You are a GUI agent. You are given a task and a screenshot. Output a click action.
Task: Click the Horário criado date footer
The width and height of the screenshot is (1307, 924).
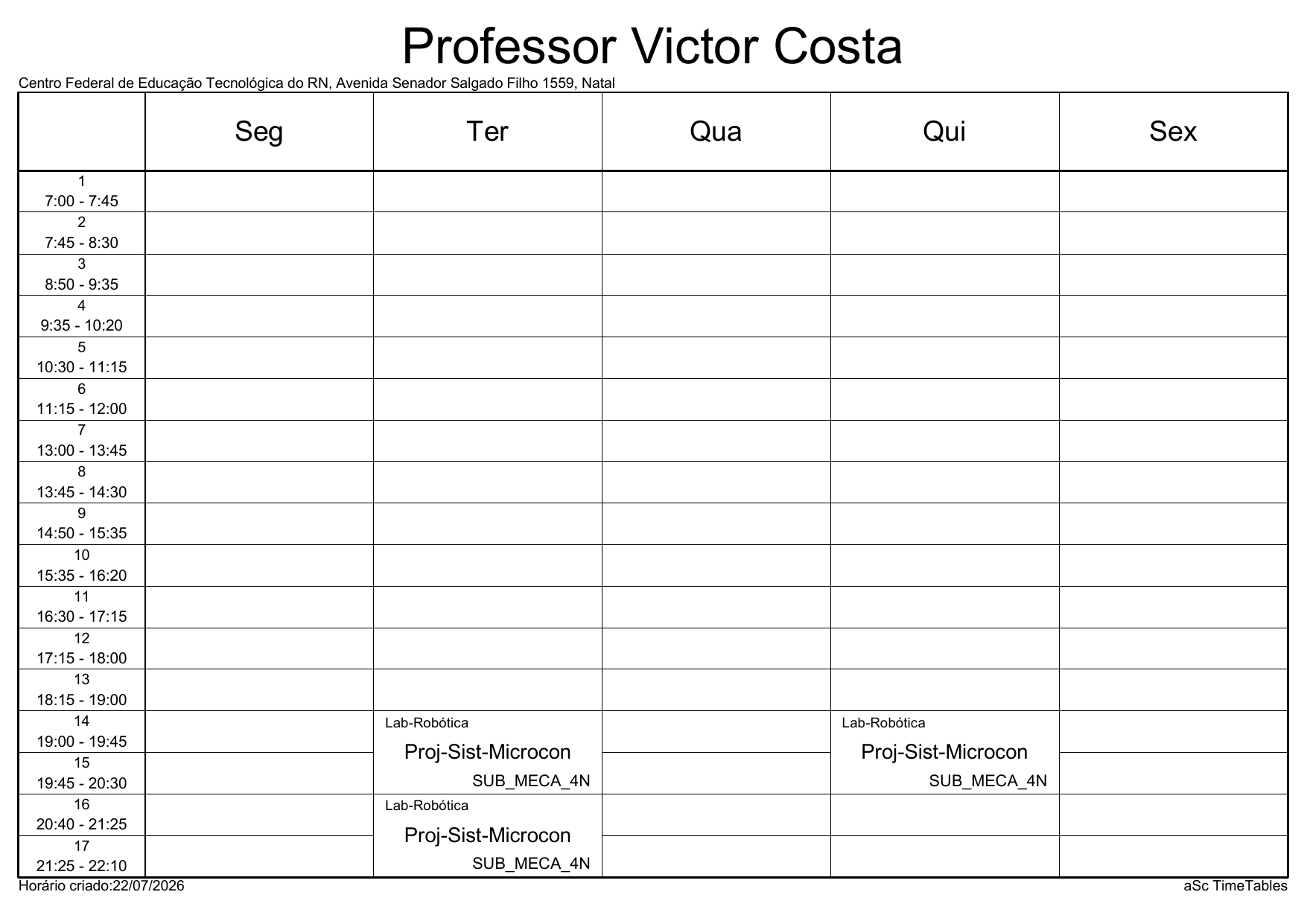click(x=101, y=886)
